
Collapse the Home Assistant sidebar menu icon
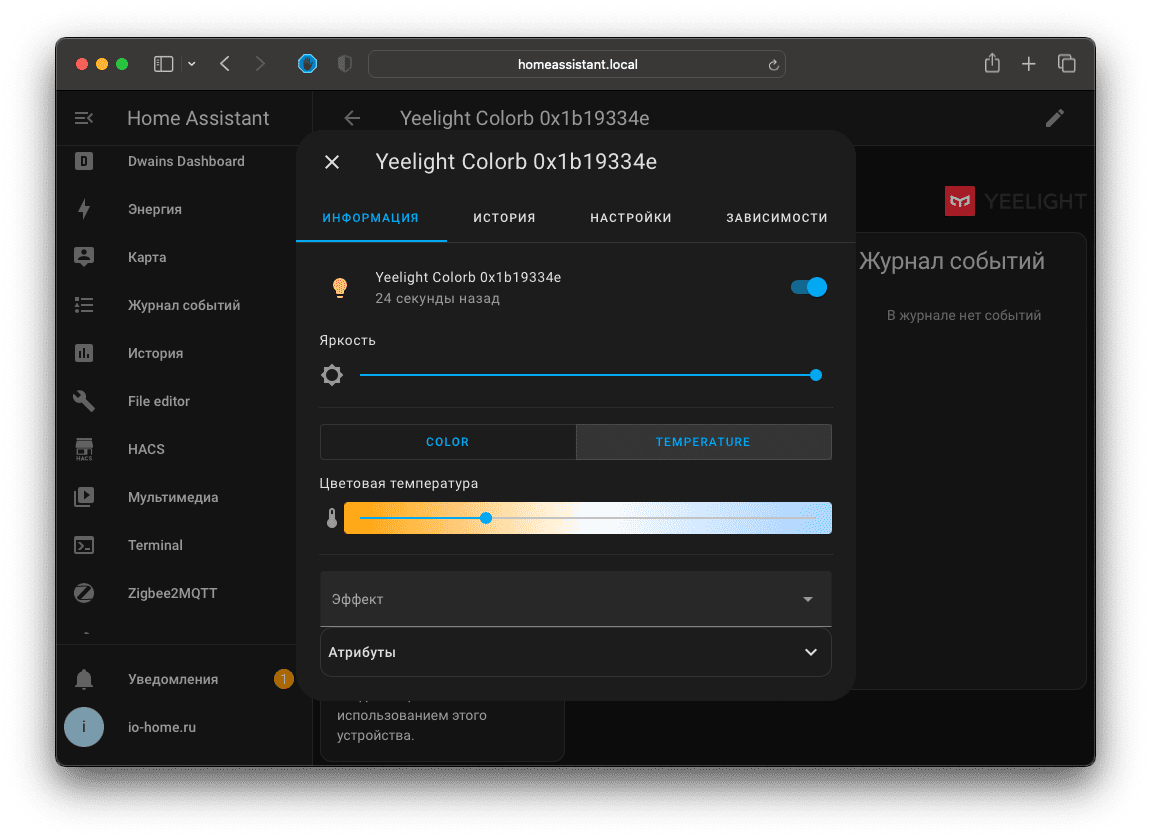84,118
